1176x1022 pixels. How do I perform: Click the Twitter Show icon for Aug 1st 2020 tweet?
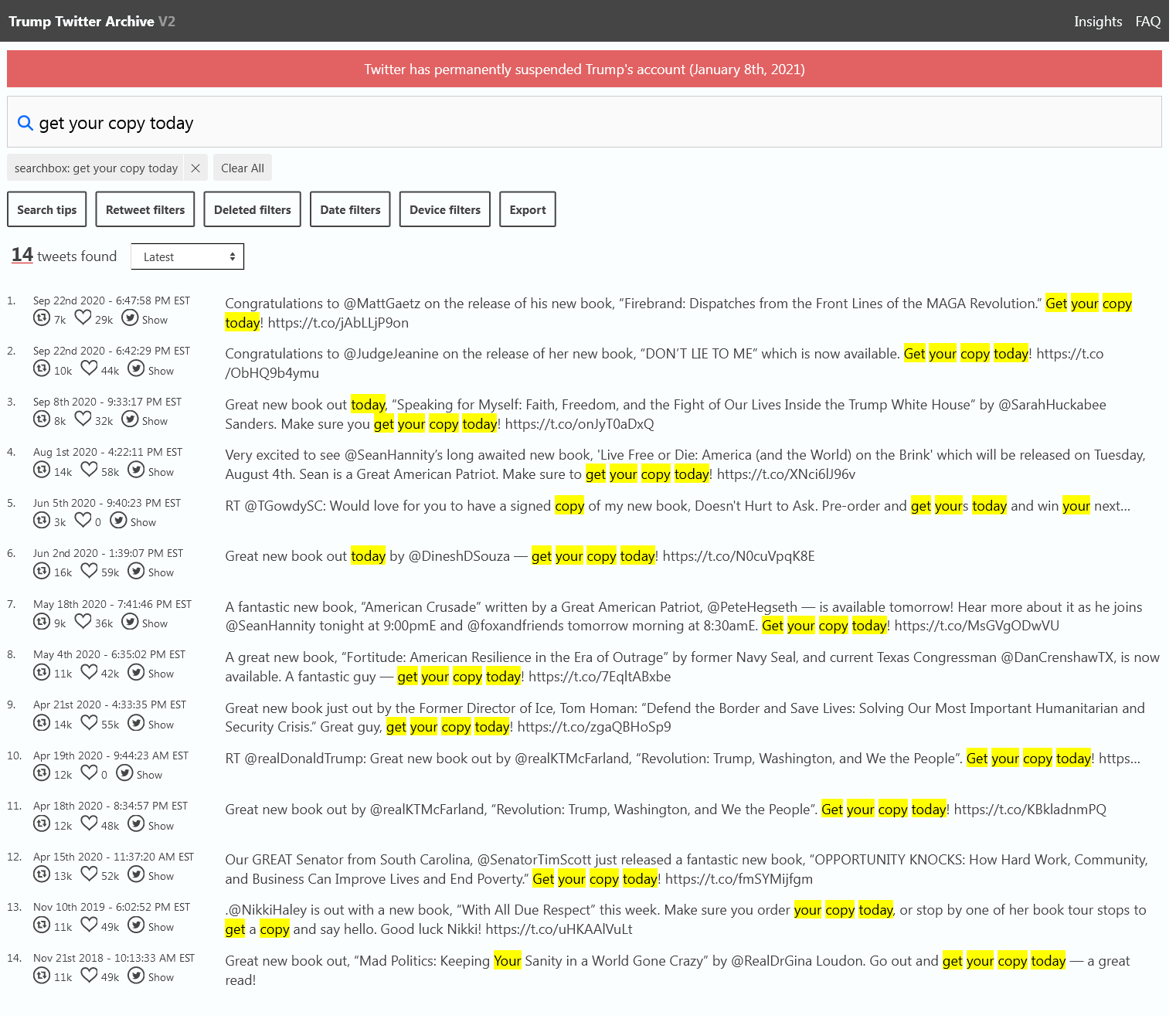[x=136, y=470]
